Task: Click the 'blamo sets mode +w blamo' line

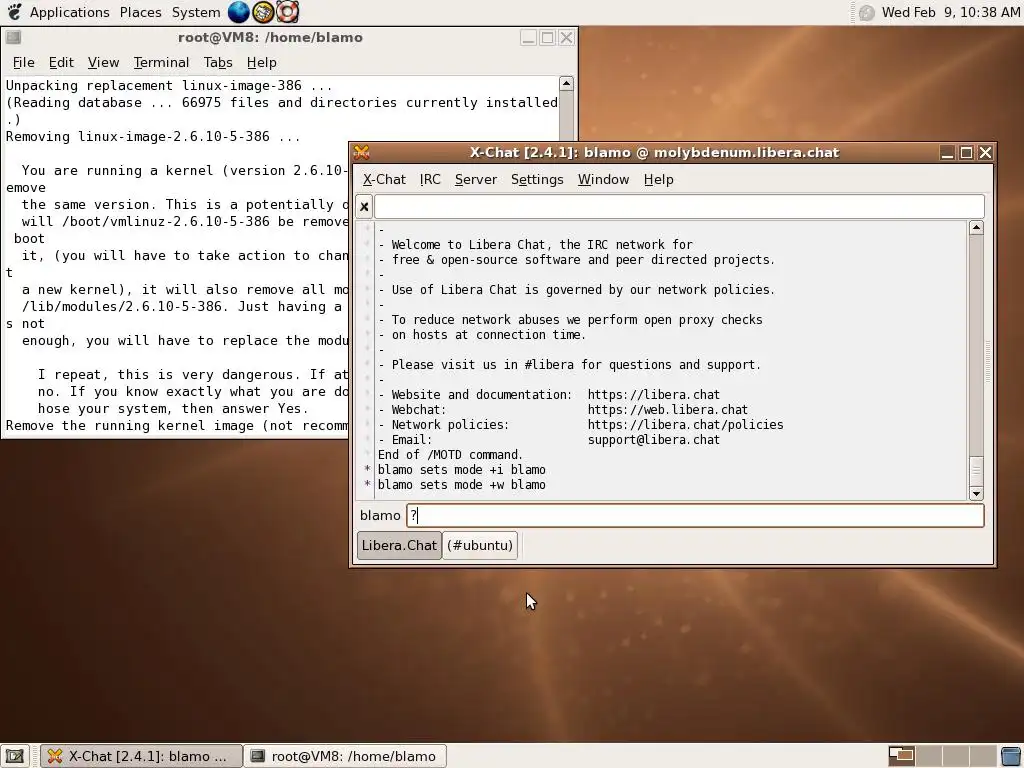Action: tap(462, 485)
